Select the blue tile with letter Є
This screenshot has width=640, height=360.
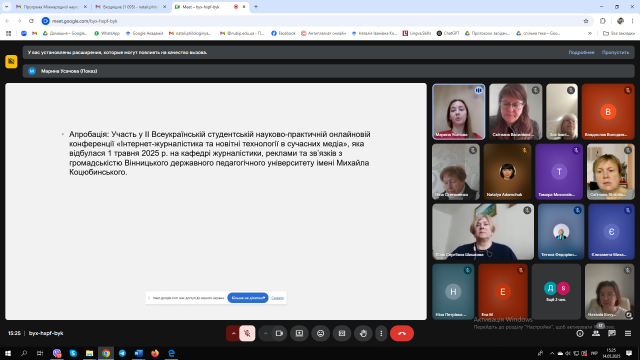pos(611,232)
